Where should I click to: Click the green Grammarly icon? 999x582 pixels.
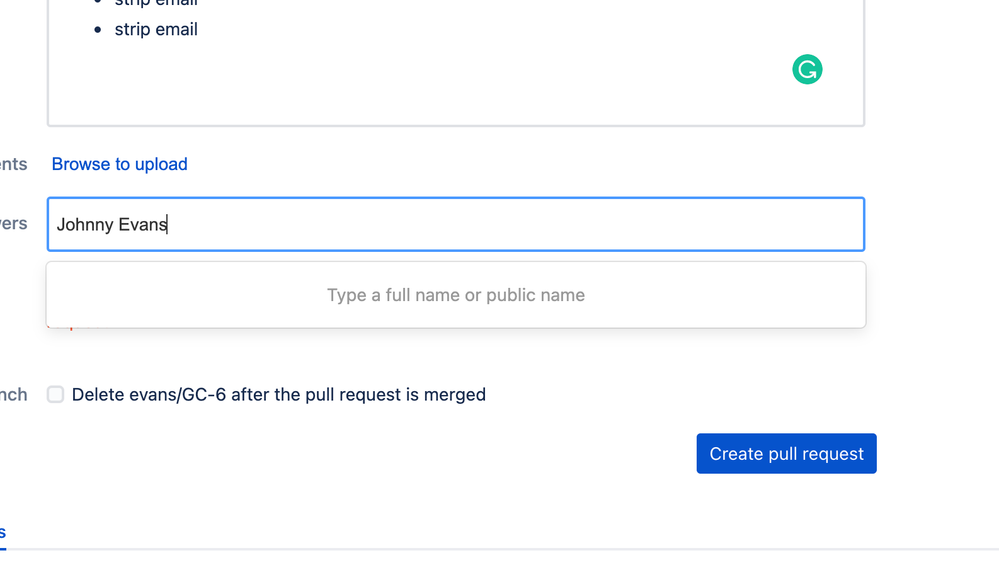pyautogui.click(x=807, y=69)
